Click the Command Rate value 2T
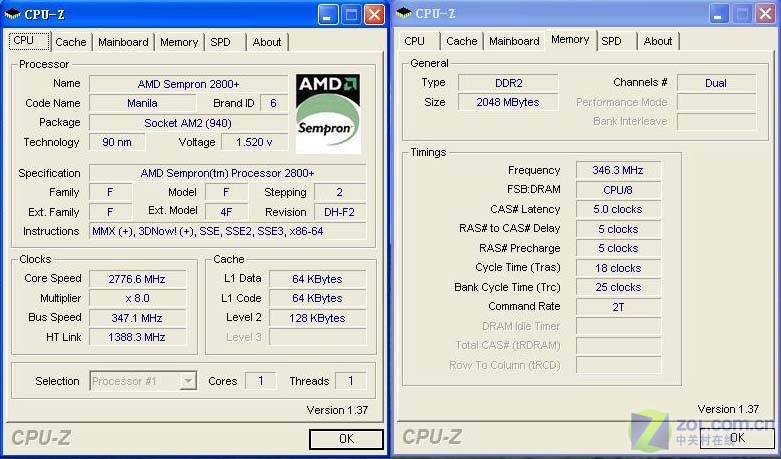 [x=618, y=307]
